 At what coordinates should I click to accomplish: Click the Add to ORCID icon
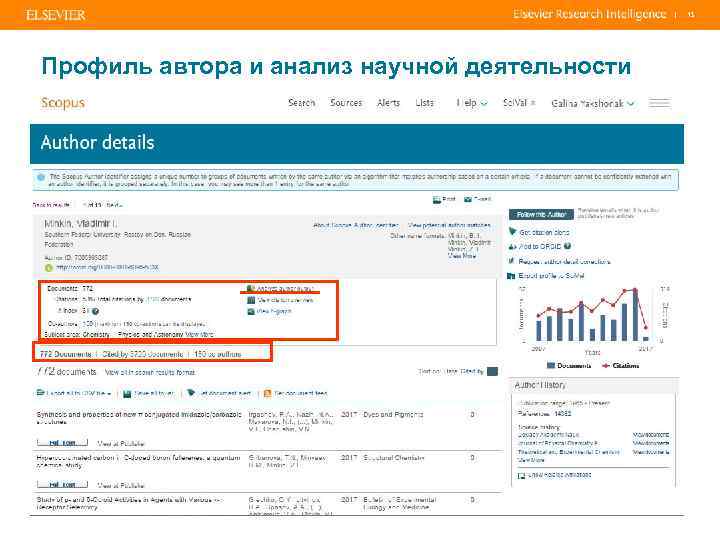click(512, 247)
